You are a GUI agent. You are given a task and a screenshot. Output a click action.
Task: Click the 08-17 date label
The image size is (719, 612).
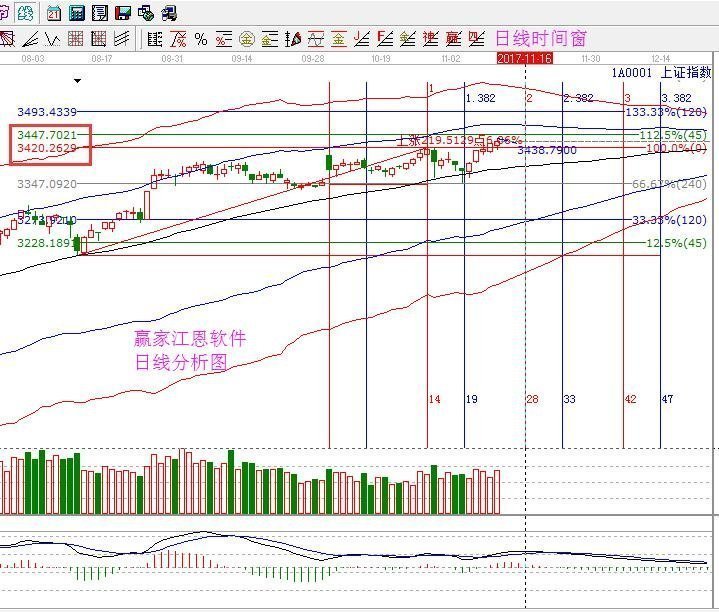click(102, 59)
